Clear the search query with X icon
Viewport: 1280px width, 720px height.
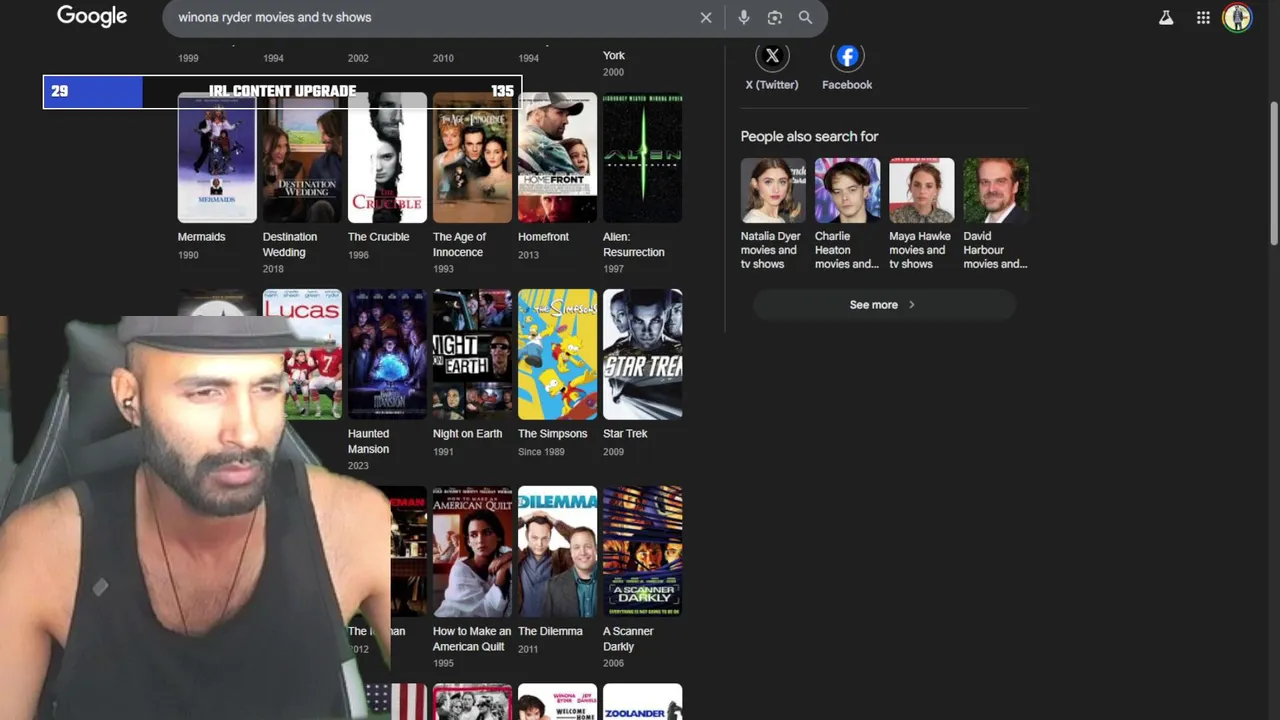tap(706, 17)
